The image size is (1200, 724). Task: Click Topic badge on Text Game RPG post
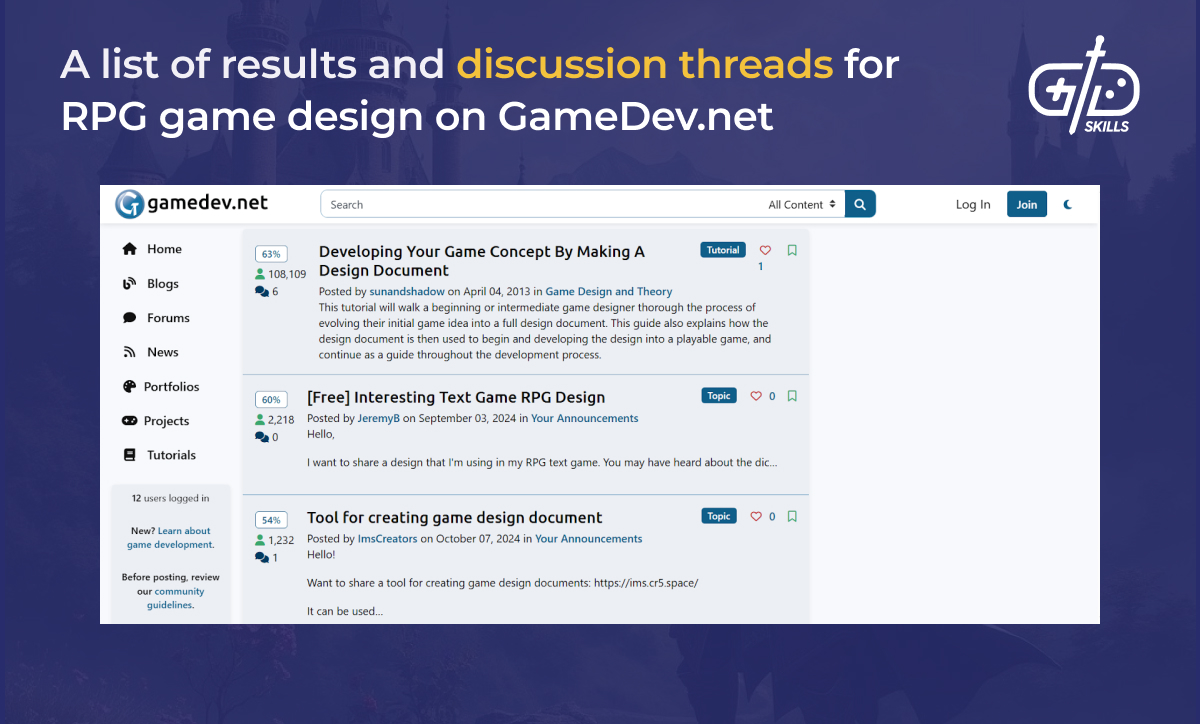pyautogui.click(x=719, y=396)
